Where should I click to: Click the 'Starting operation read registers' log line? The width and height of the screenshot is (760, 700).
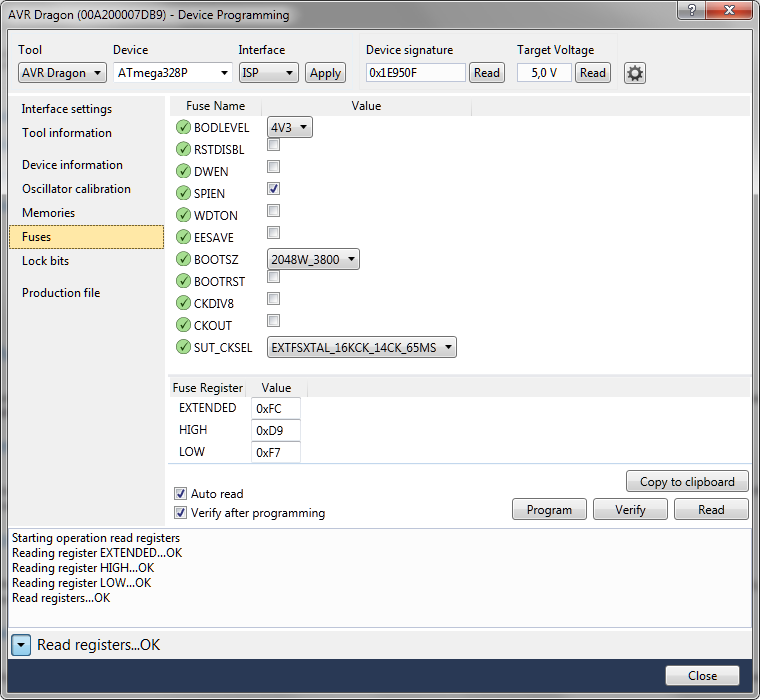95,538
